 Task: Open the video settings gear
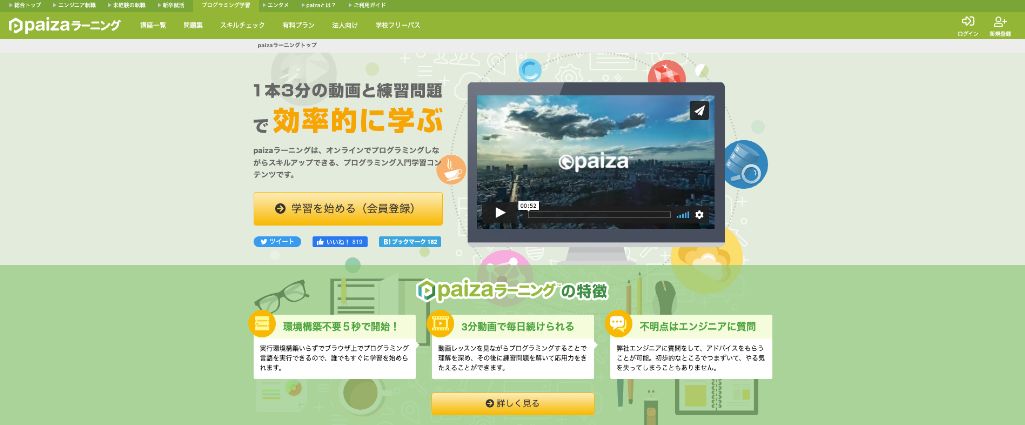coord(699,214)
